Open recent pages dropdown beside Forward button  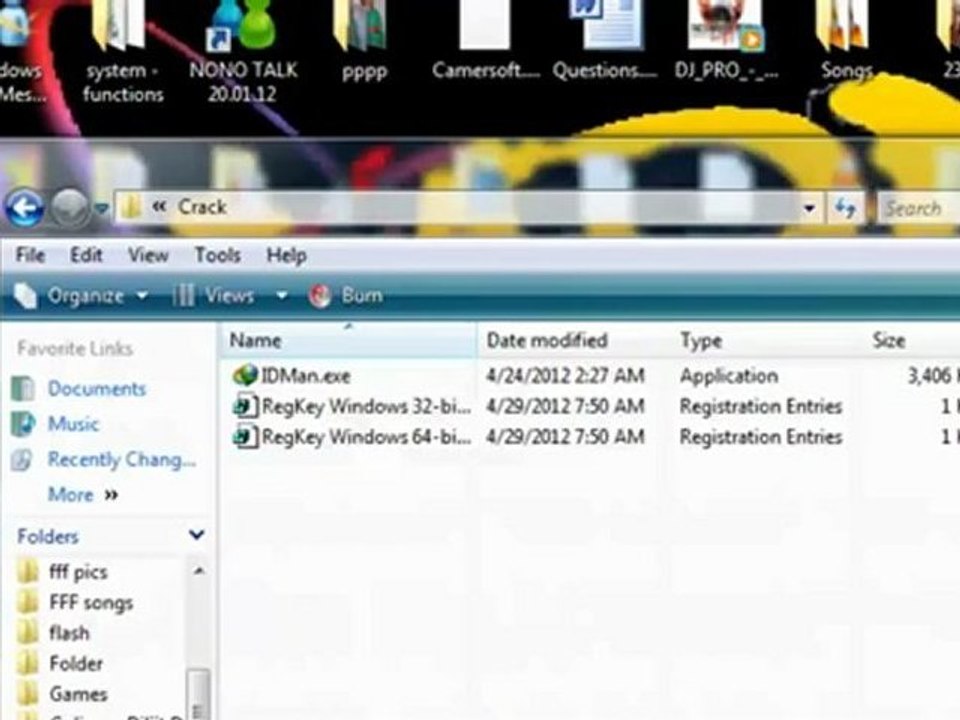tap(102, 209)
